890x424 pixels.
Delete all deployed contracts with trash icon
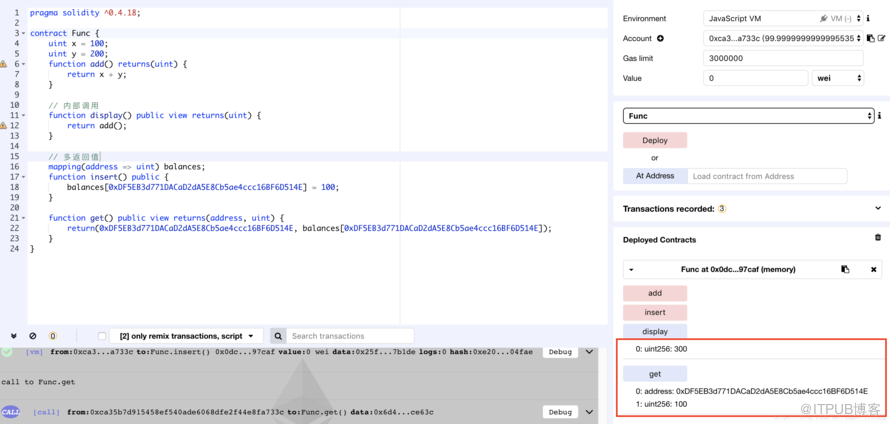click(x=878, y=238)
